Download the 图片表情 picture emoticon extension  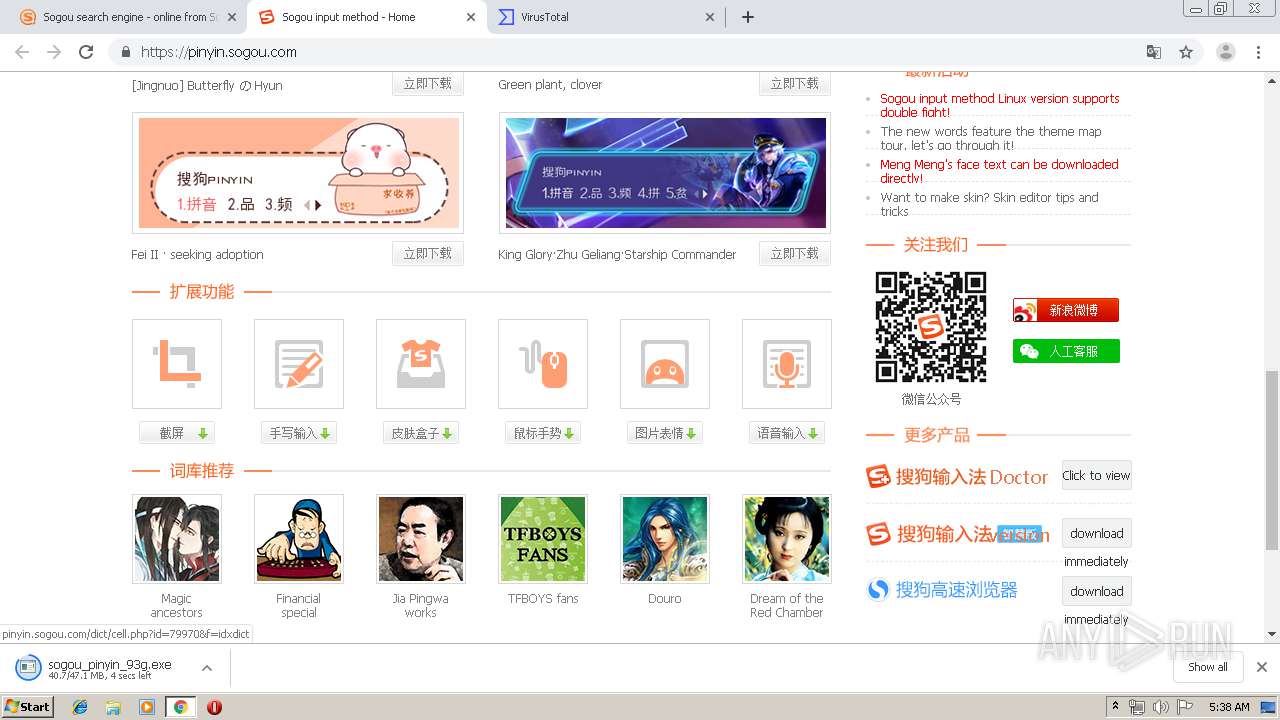(665, 433)
